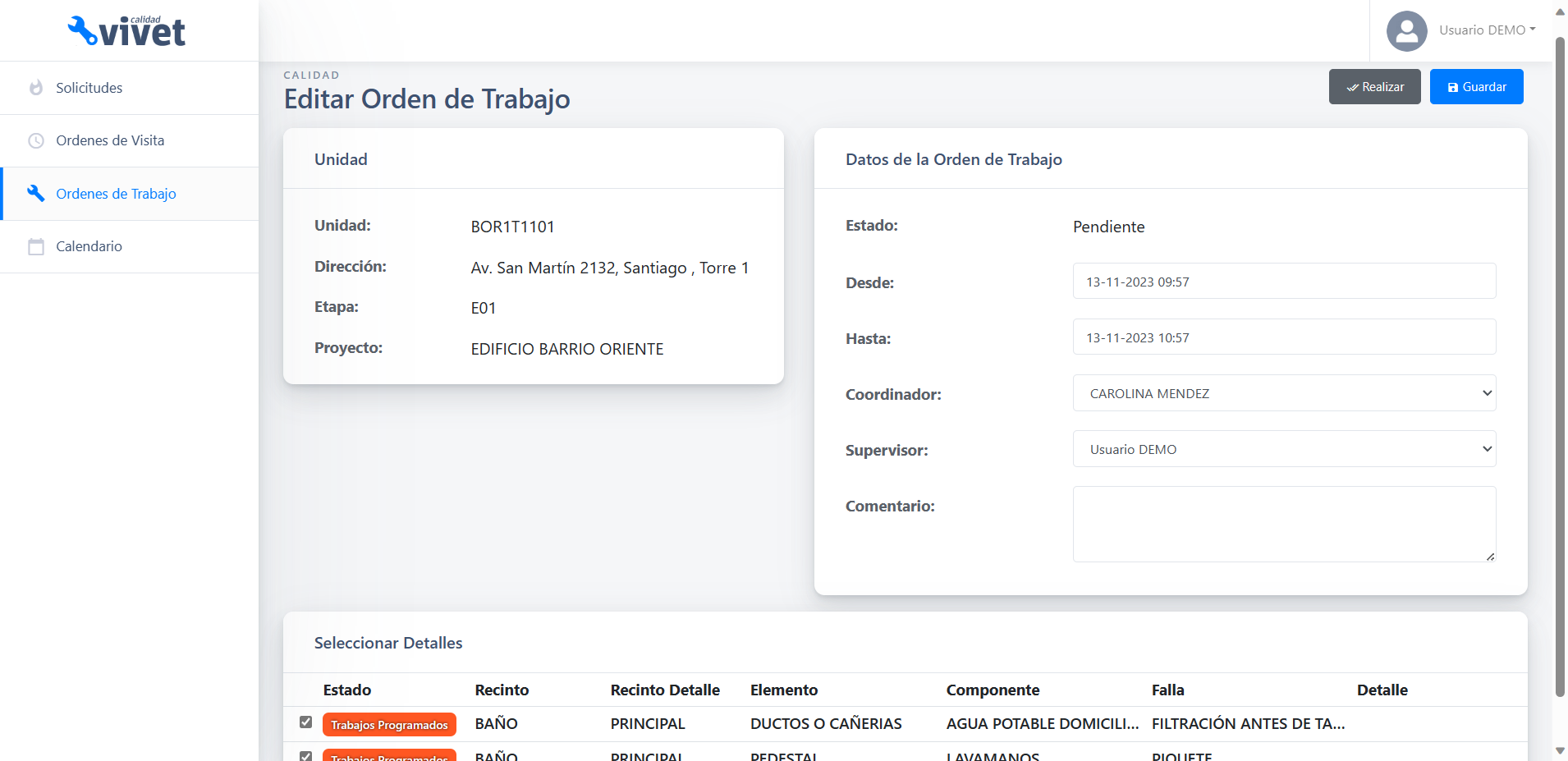
Task: Click inside the Comentario text area
Action: (1283, 524)
